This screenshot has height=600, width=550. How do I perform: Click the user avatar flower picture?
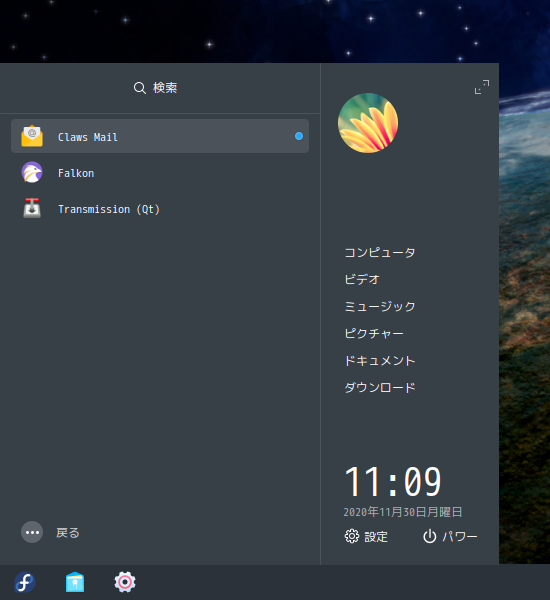[368, 123]
